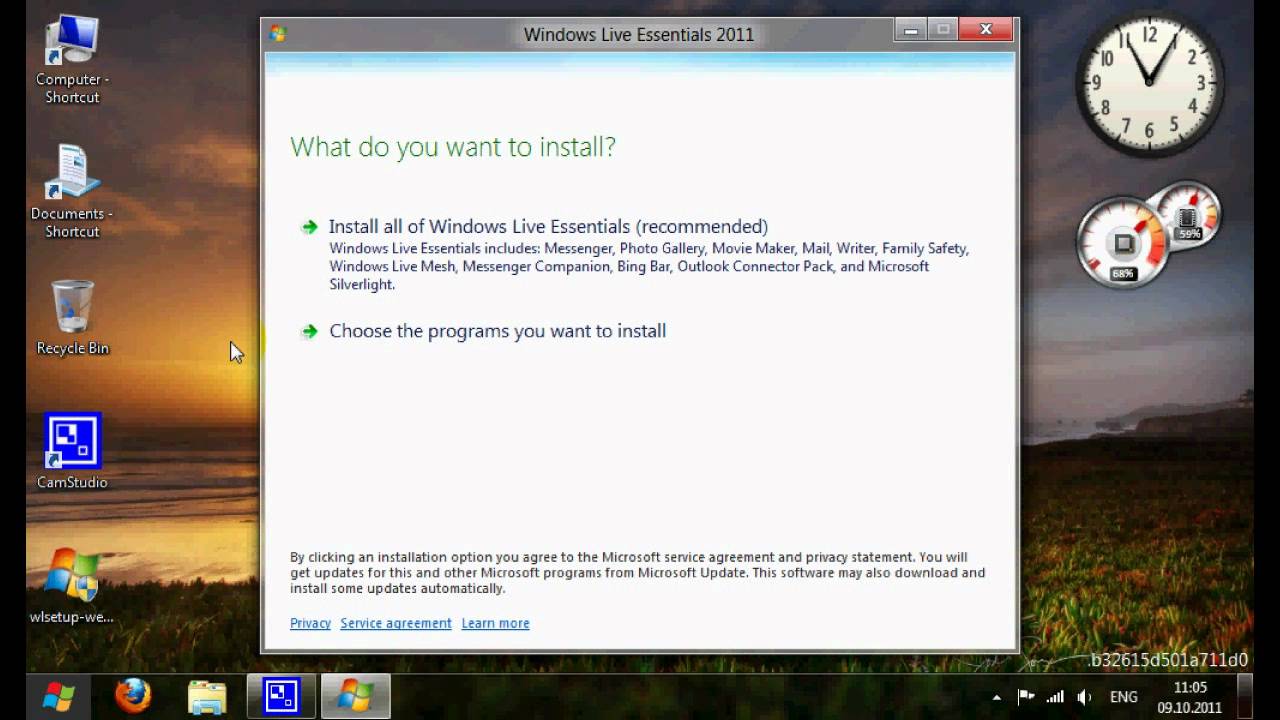Viewport: 1280px width, 720px height.
Task: Switch to CamStudio in the taskbar
Action: pos(281,696)
